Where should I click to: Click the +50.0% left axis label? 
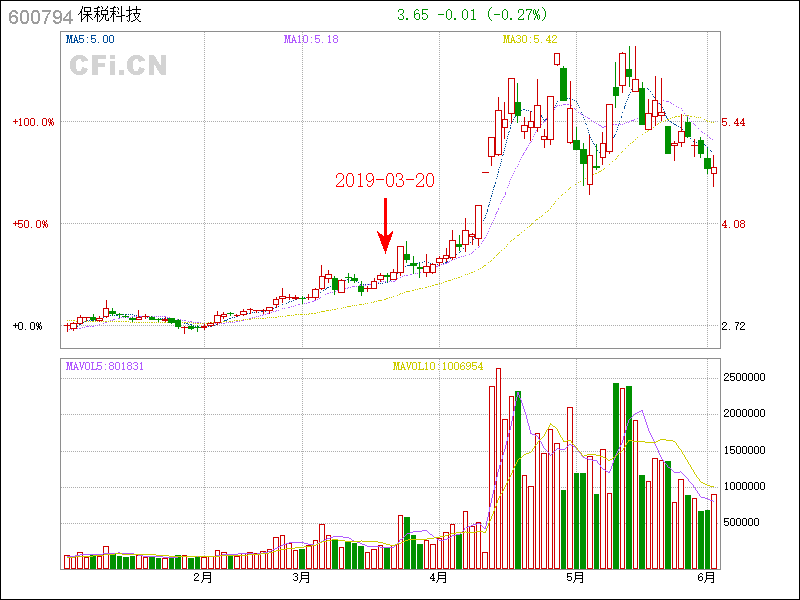(x=30, y=224)
